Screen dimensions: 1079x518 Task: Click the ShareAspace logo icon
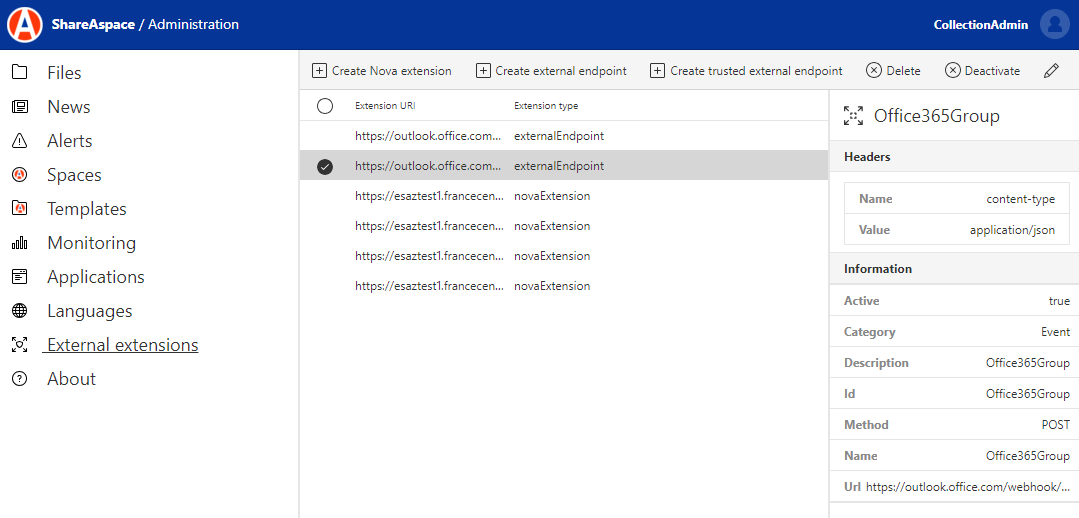[24, 25]
